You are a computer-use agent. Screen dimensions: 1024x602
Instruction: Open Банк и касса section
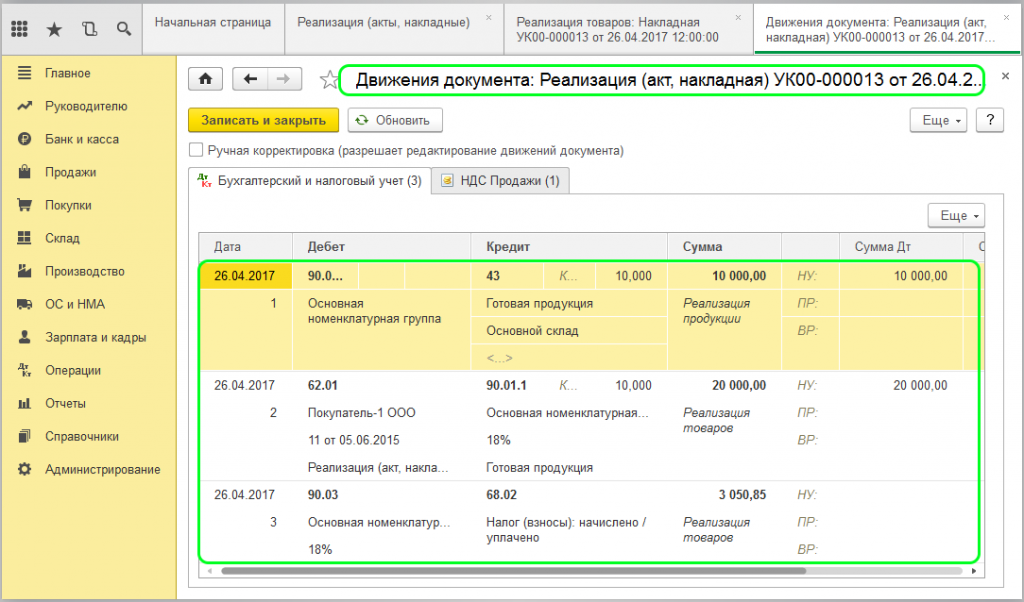(81, 139)
